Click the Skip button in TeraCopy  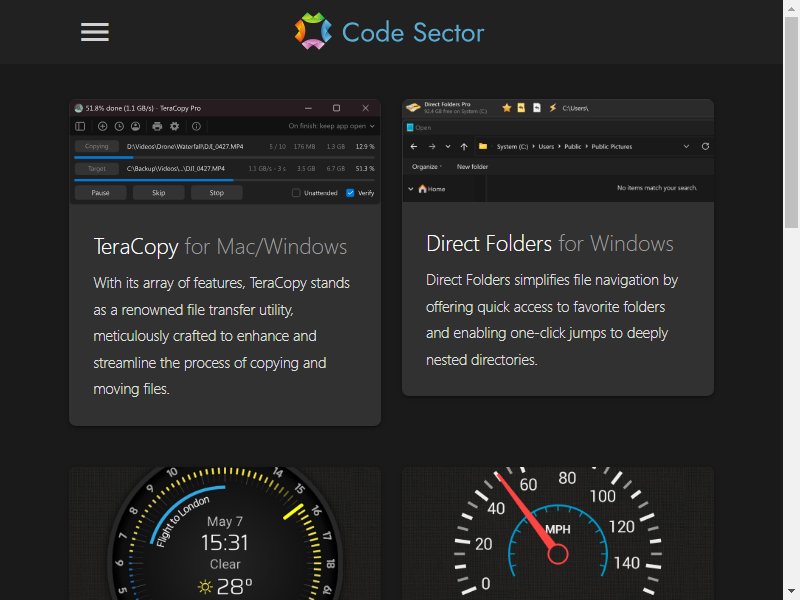click(159, 193)
